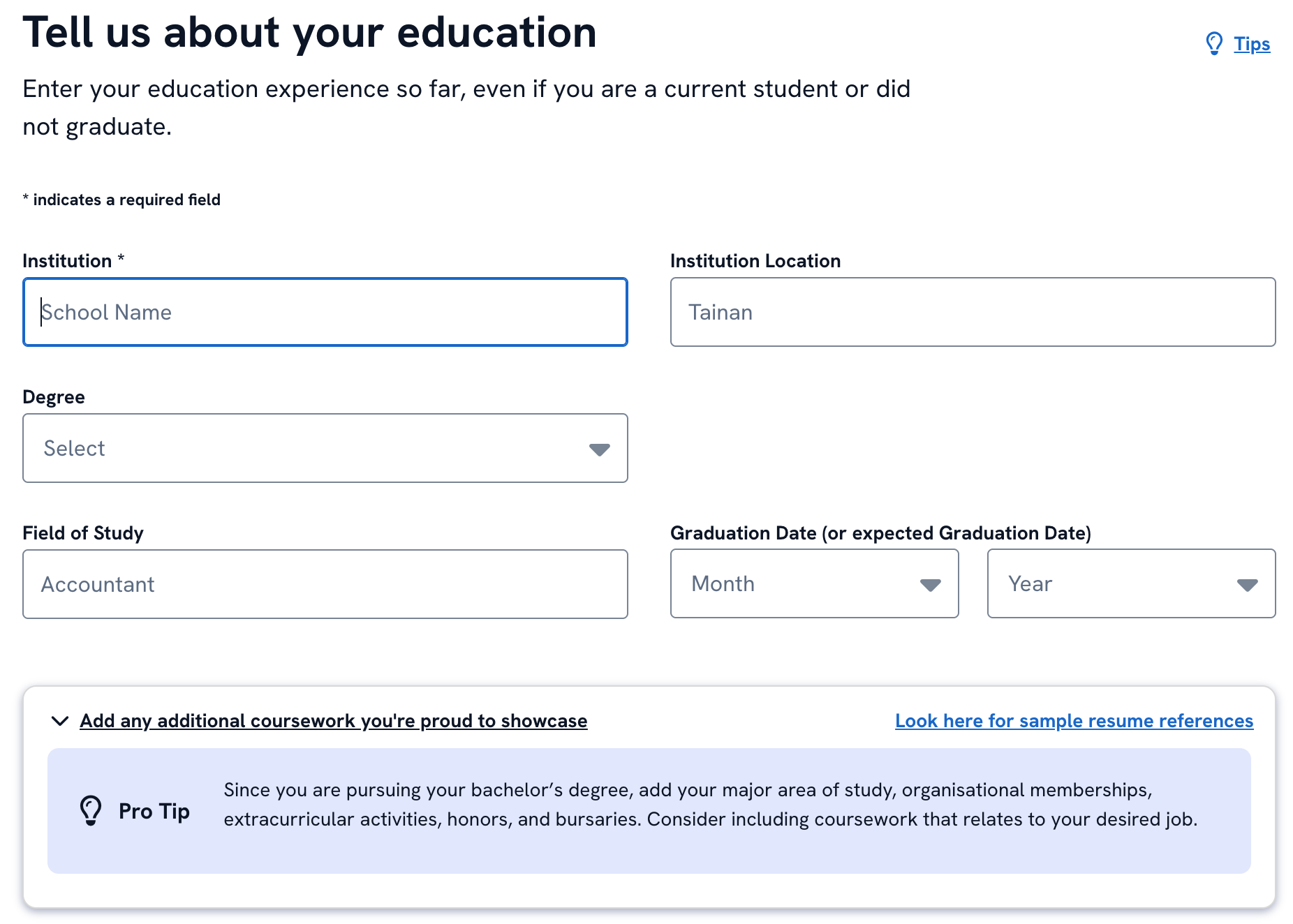1293x924 pixels.
Task: Click the Degree dropdown arrow
Action: (x=599, y=450)
